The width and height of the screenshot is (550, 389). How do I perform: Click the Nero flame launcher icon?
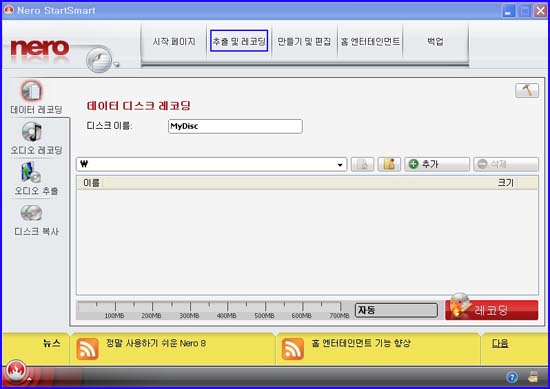pyautogui.click(x=15, y=371)
